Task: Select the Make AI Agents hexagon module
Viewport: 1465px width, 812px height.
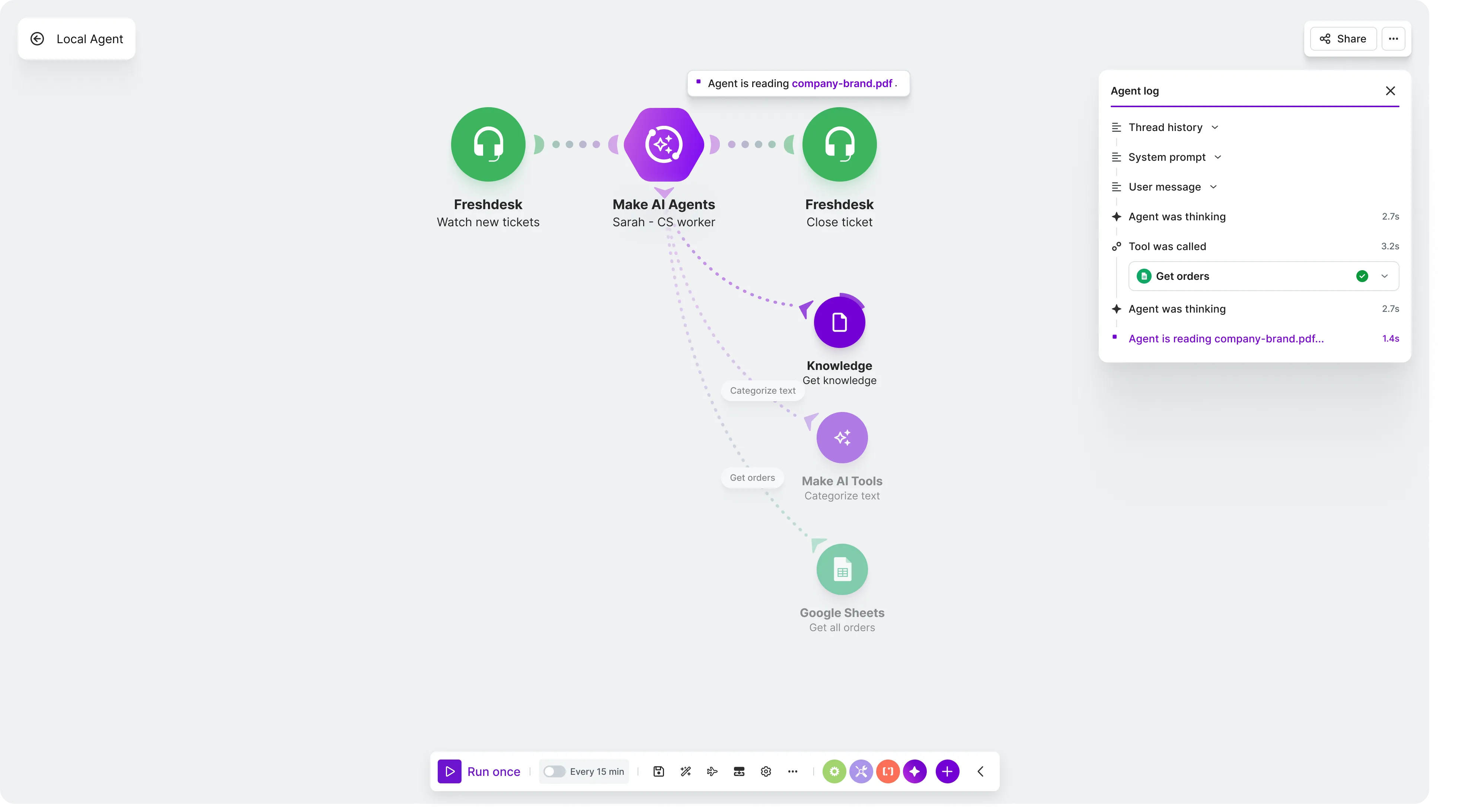Action: [664, 144]
